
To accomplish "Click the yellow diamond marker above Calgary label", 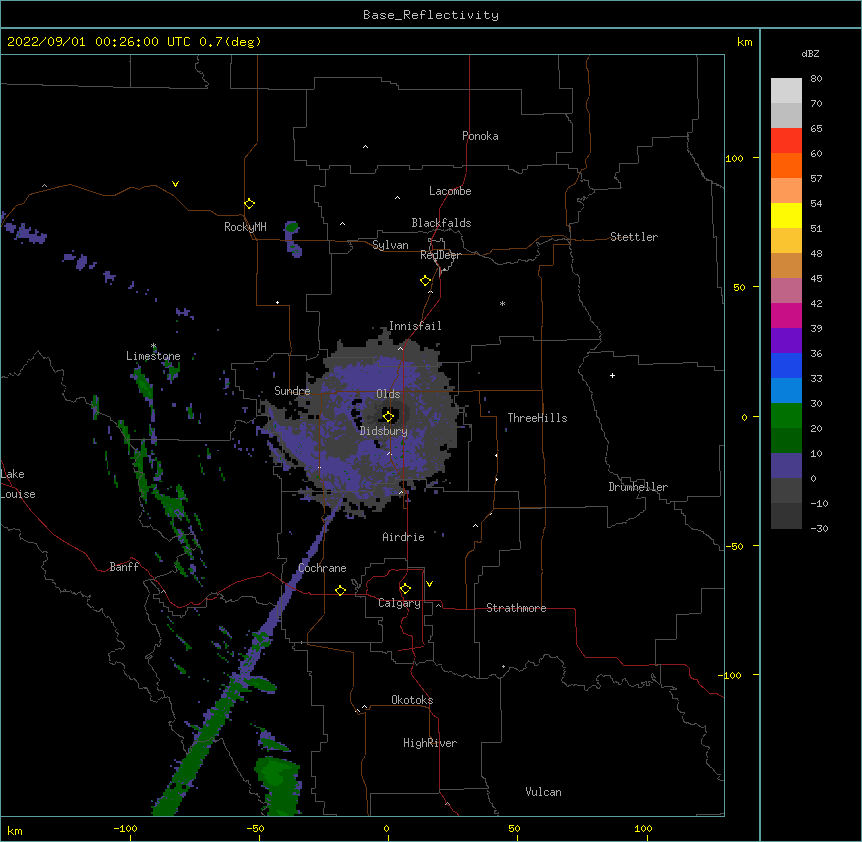I will [x=405, y=589].
